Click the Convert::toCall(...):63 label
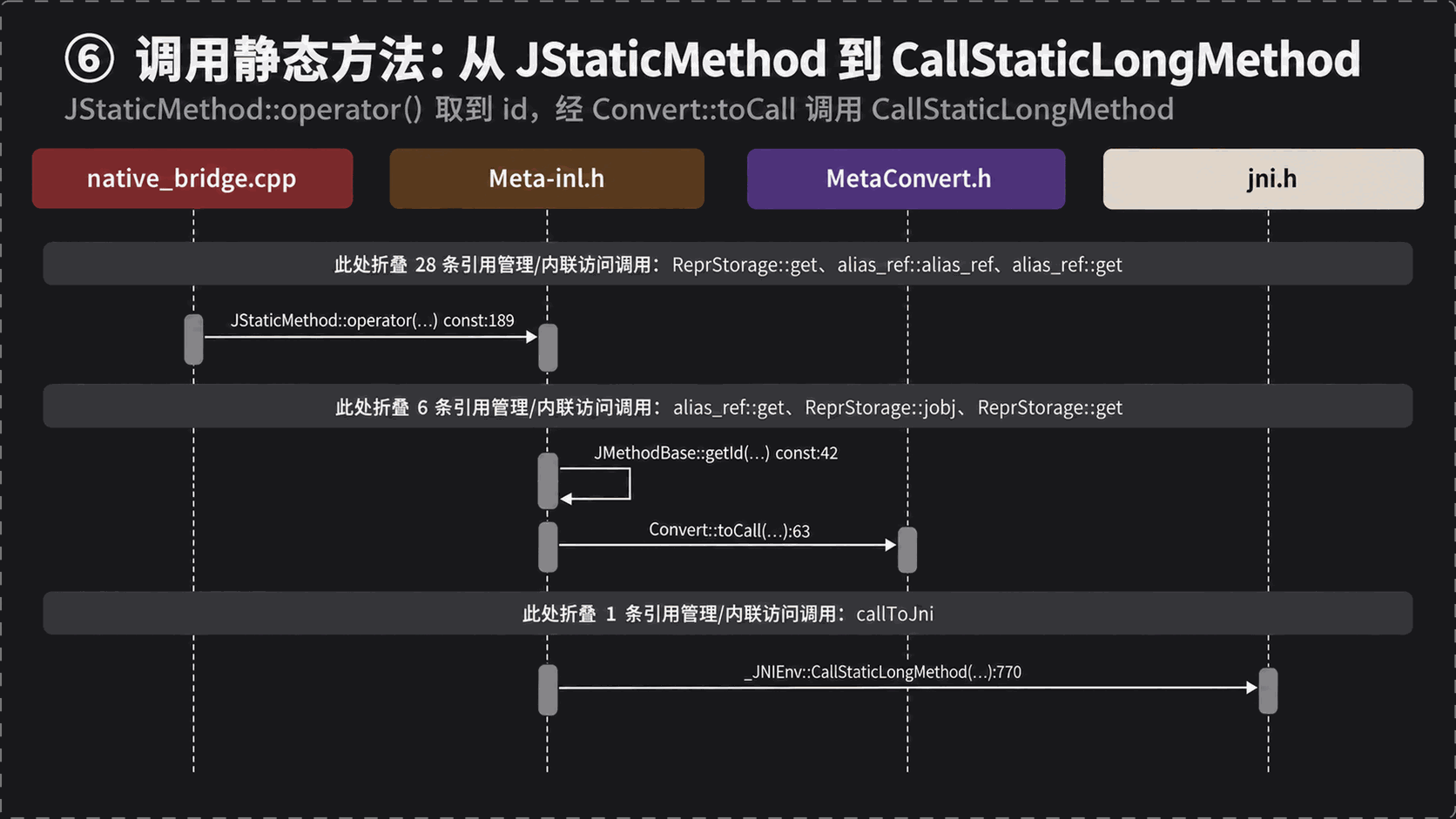The image size is (1456, 819). (729, 530)
